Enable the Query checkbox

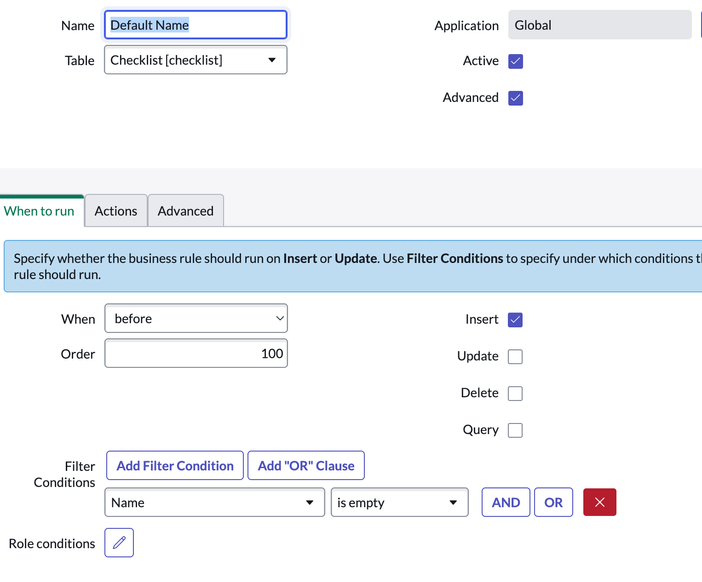(x=515, y=430)
